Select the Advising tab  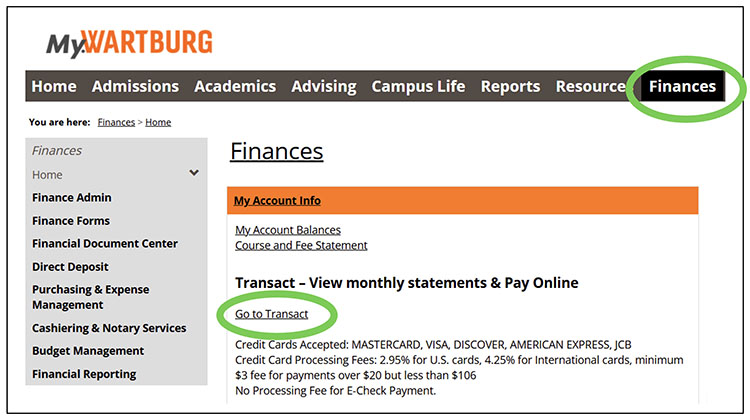tap(323, 86)
